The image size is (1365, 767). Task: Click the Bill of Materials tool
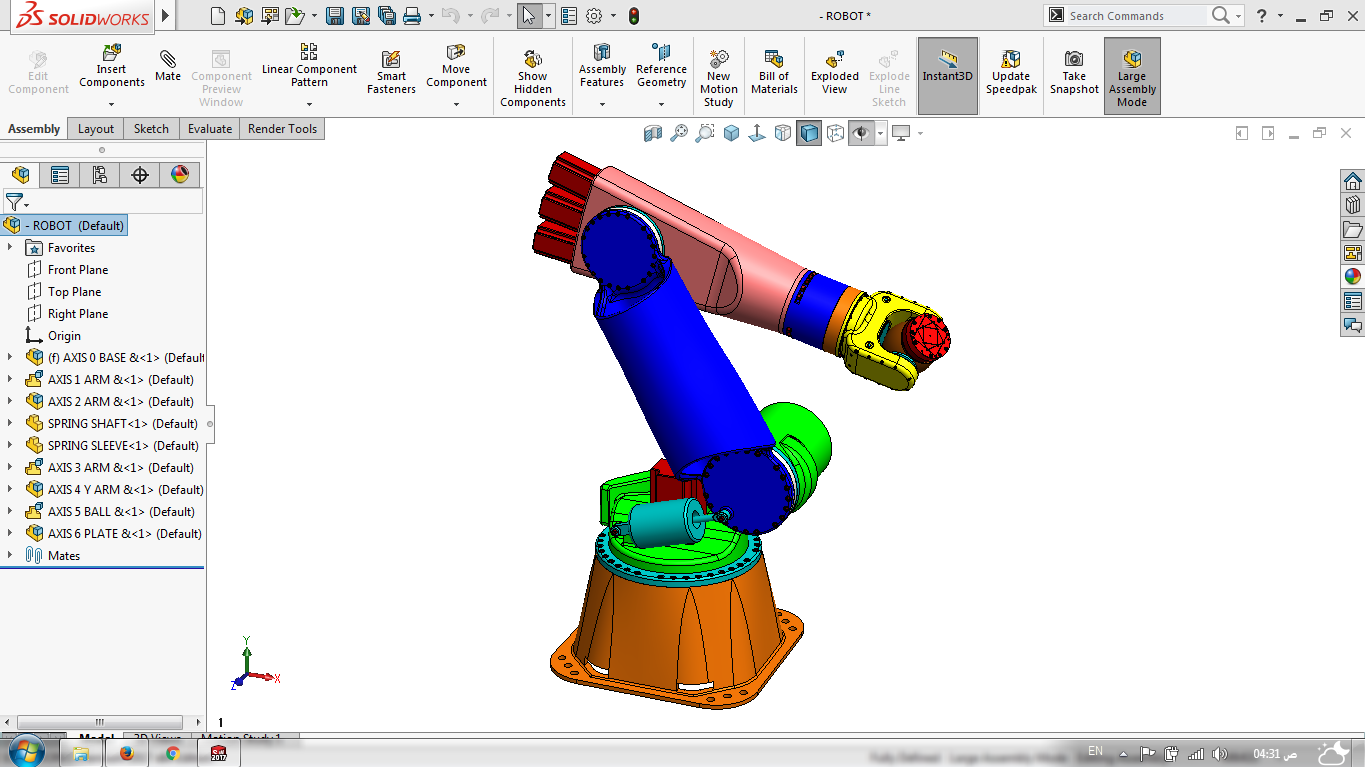pyautogui.click(x=773, y=70)
